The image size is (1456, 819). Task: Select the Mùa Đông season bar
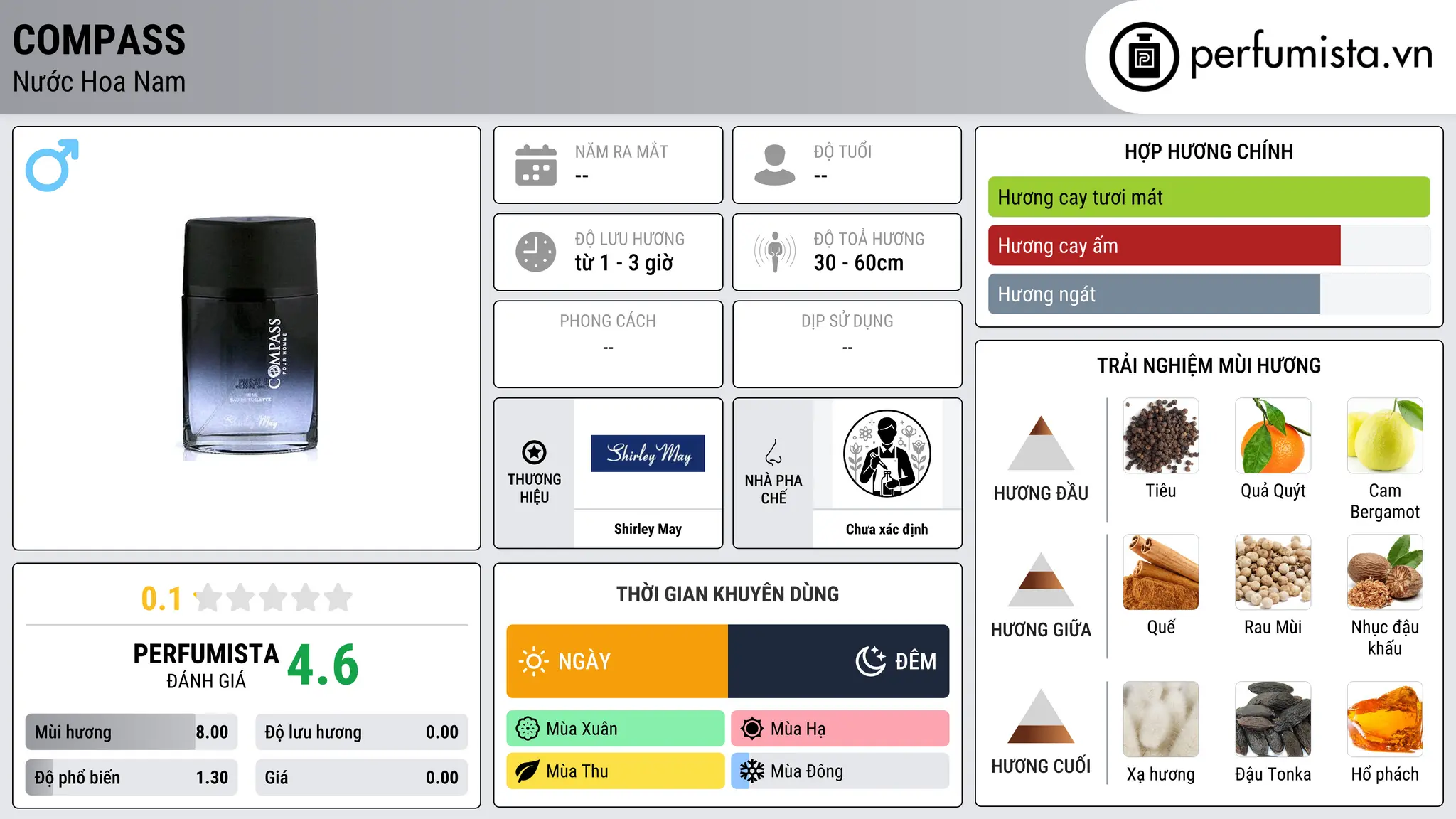840,771
